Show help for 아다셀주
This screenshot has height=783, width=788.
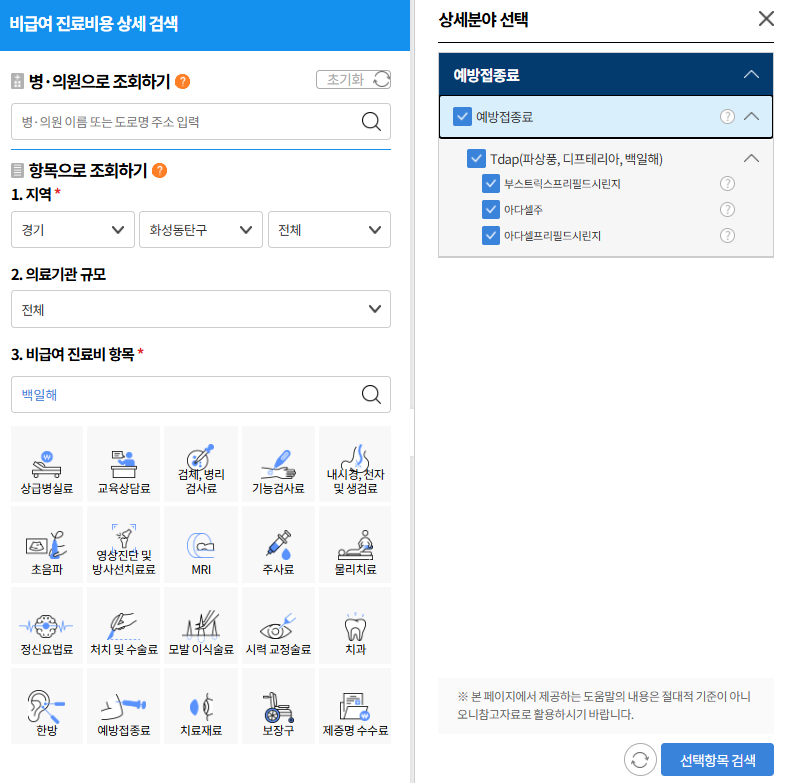click(x=727, y=210)
